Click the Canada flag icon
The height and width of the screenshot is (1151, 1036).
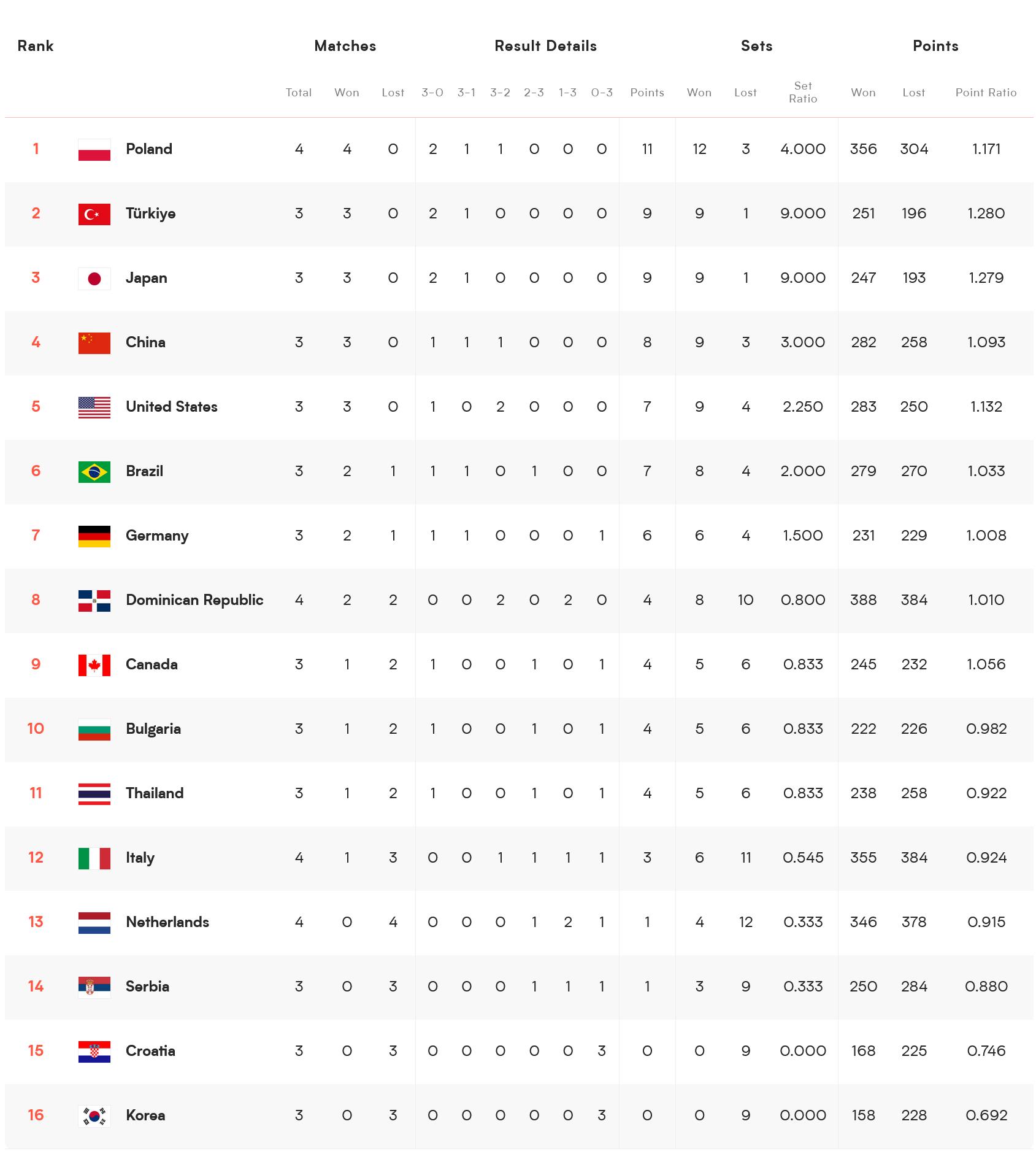point(94,665)
